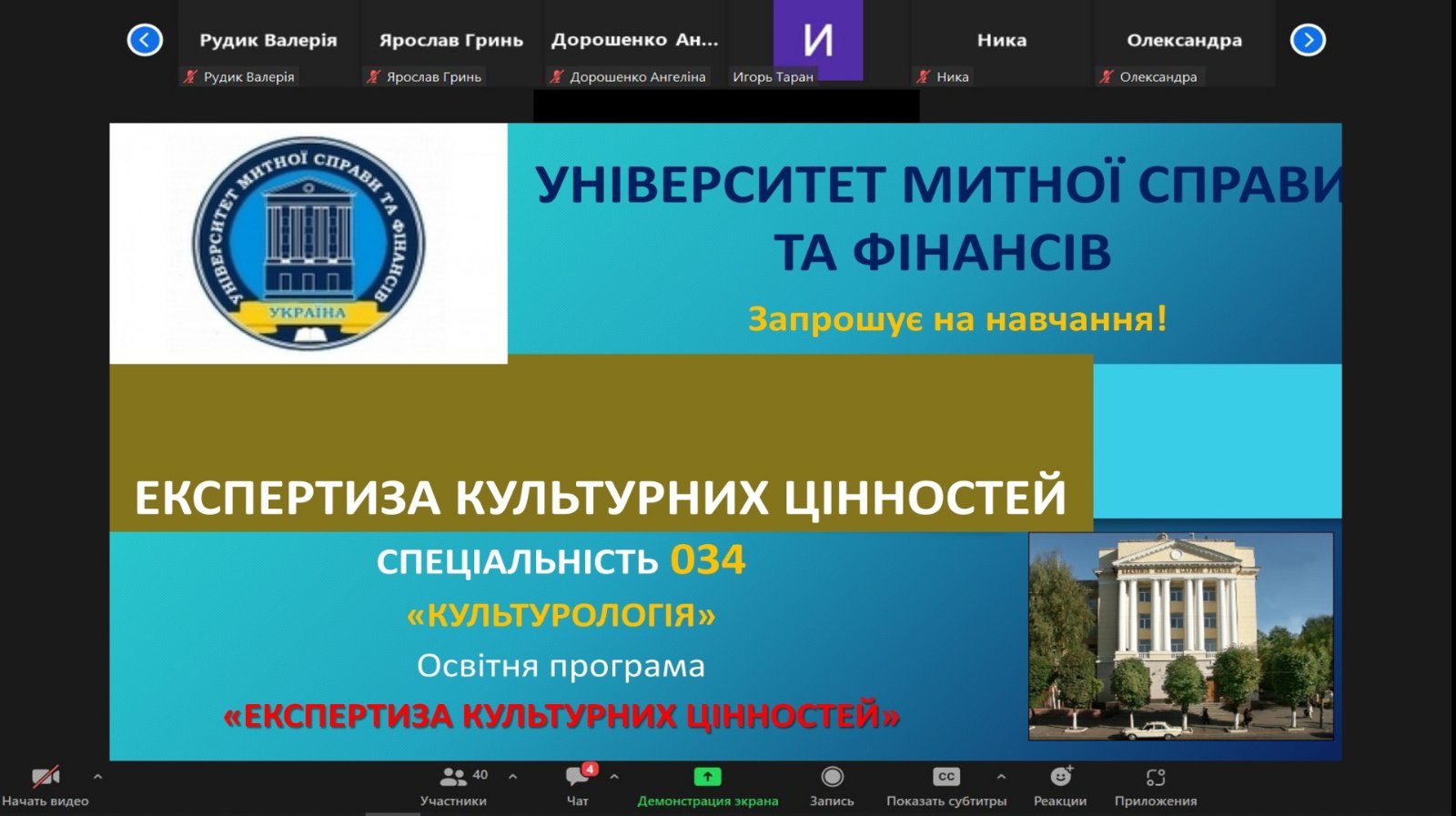Select Ярослав Гринь participant tile
This screenshot has width=1456, height=816.
tap(451, 44)
